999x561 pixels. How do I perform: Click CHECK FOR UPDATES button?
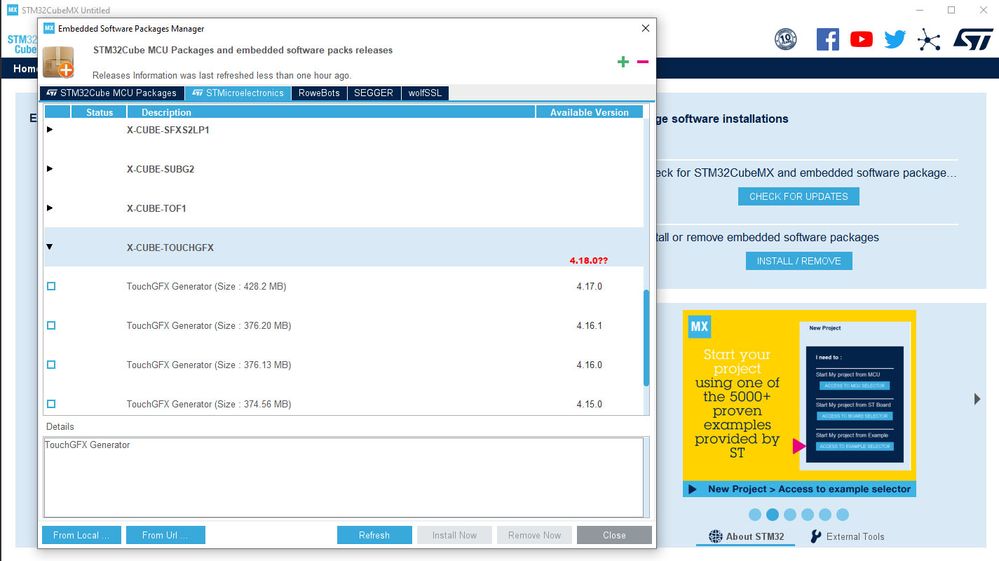tap(798, 196)
